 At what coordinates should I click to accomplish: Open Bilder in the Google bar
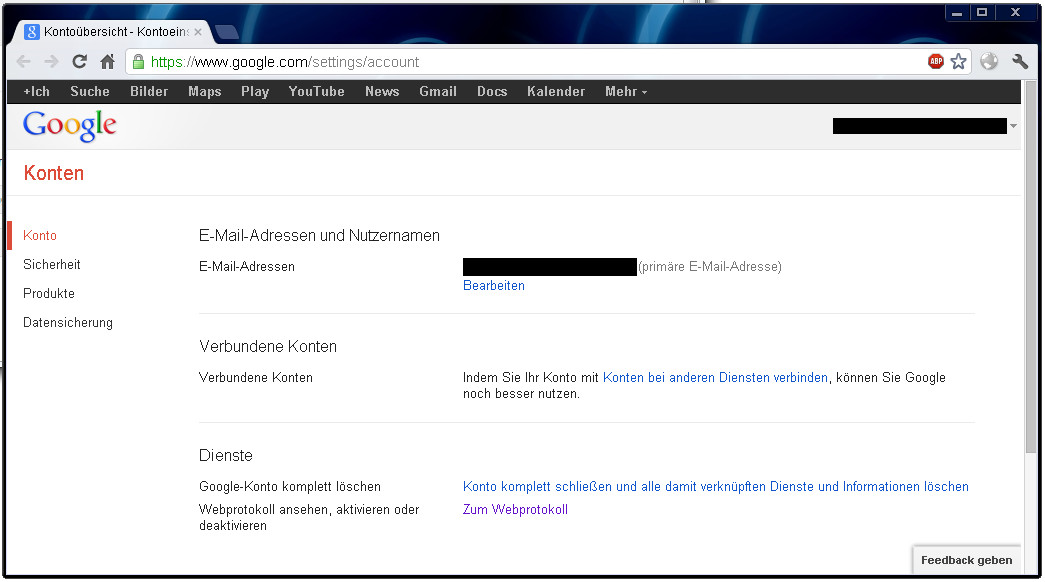click(x=149, y=91)
